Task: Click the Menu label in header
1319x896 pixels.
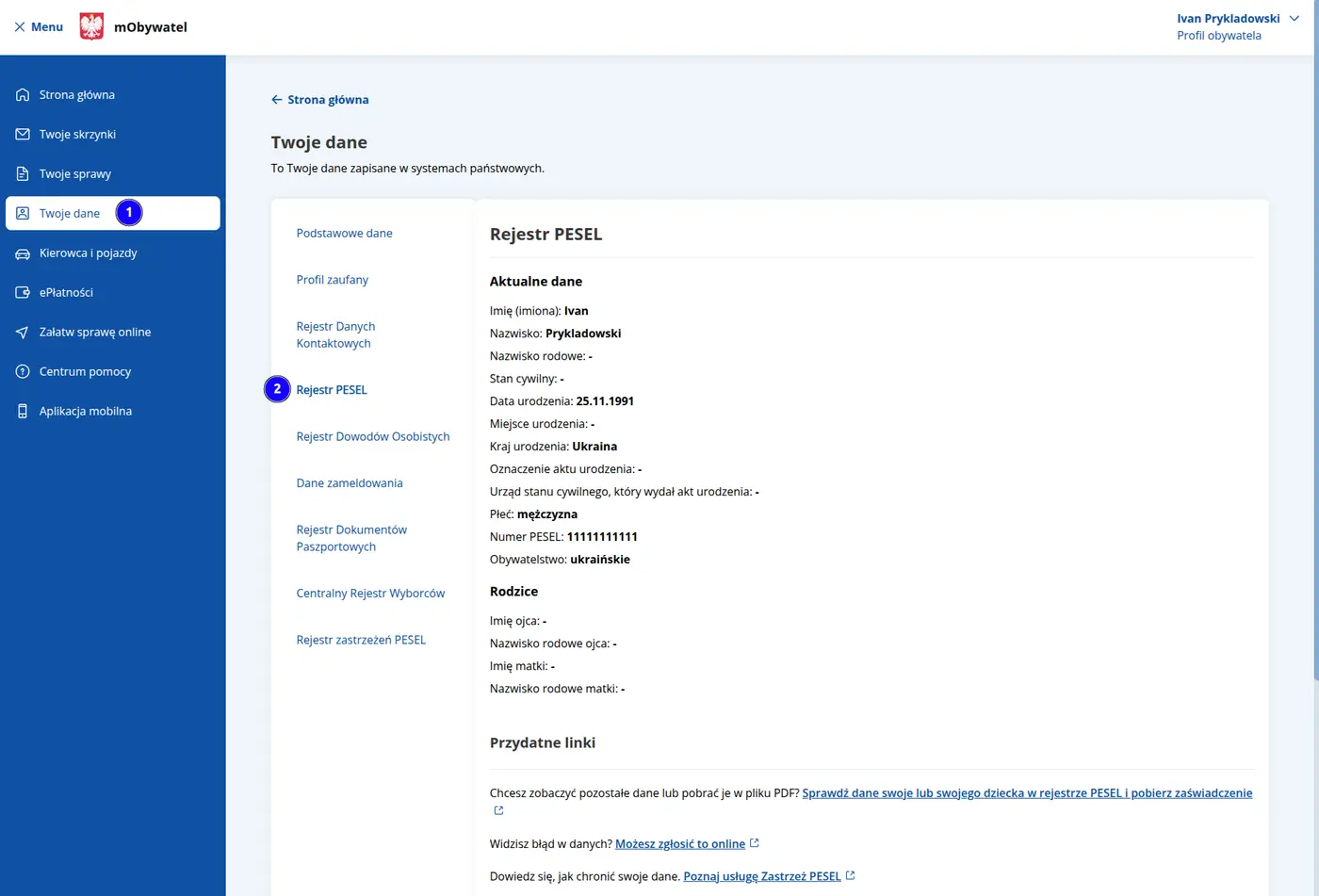Action: coord(47,27)
